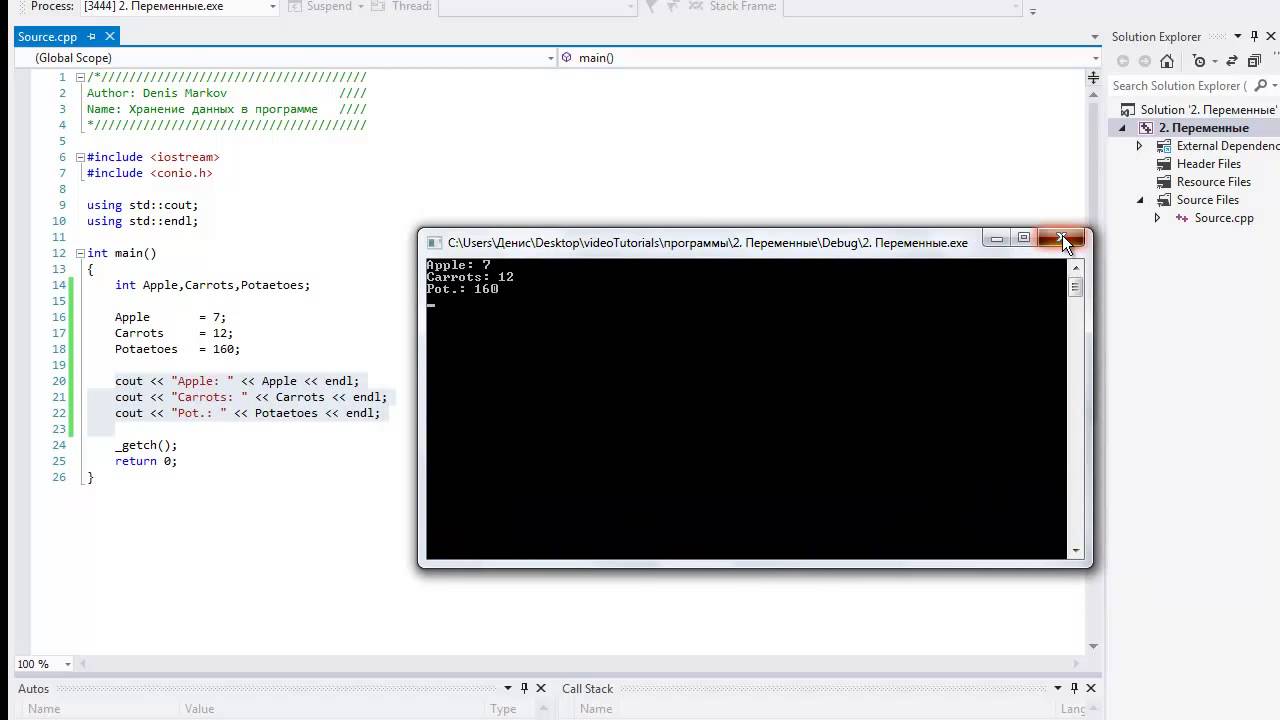Minimize the console window
This screenshot has height=720, width=1280.
click(x=997, y=238)
